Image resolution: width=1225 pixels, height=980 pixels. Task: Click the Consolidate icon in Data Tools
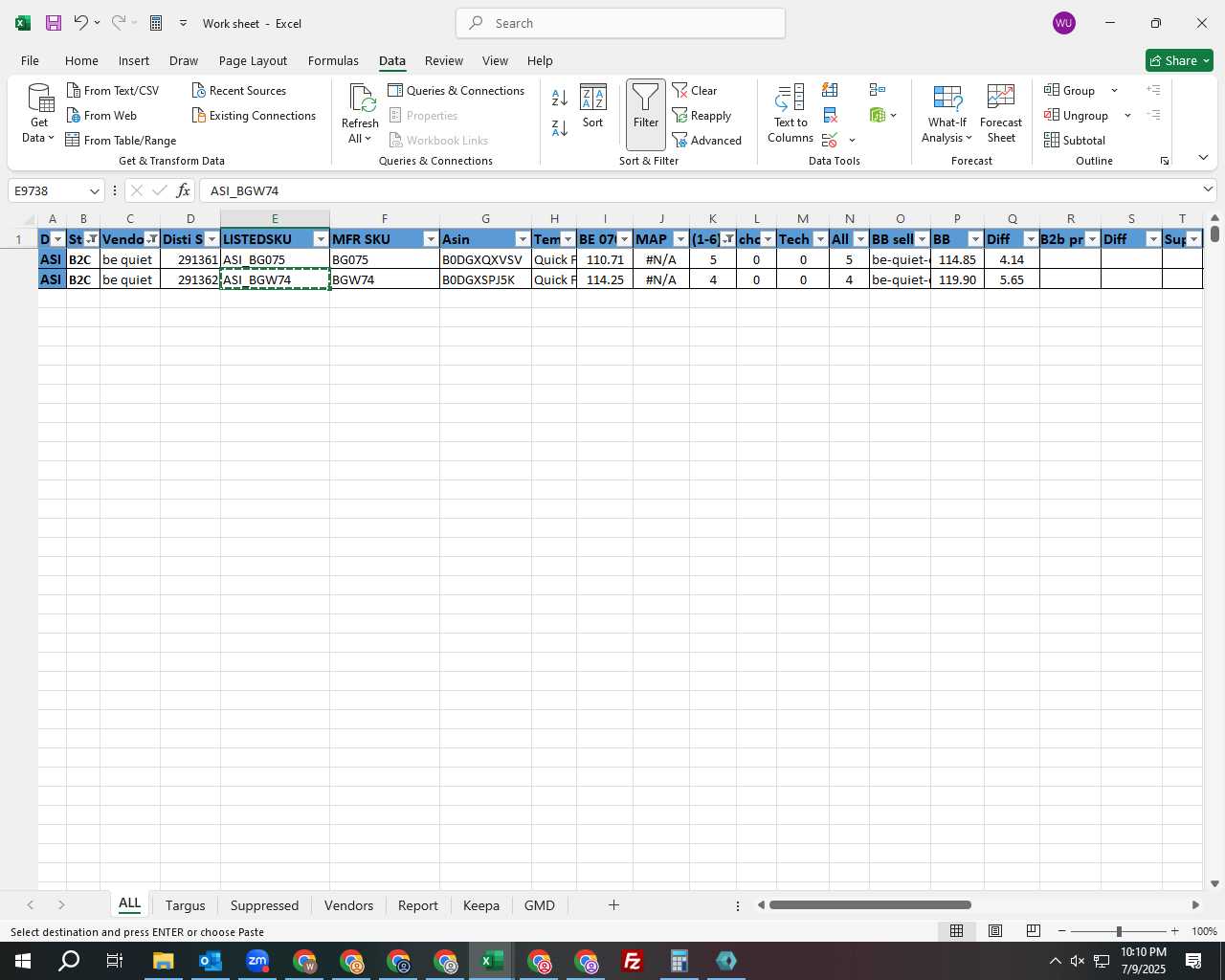pyautogui.click(x=877, y=90)
